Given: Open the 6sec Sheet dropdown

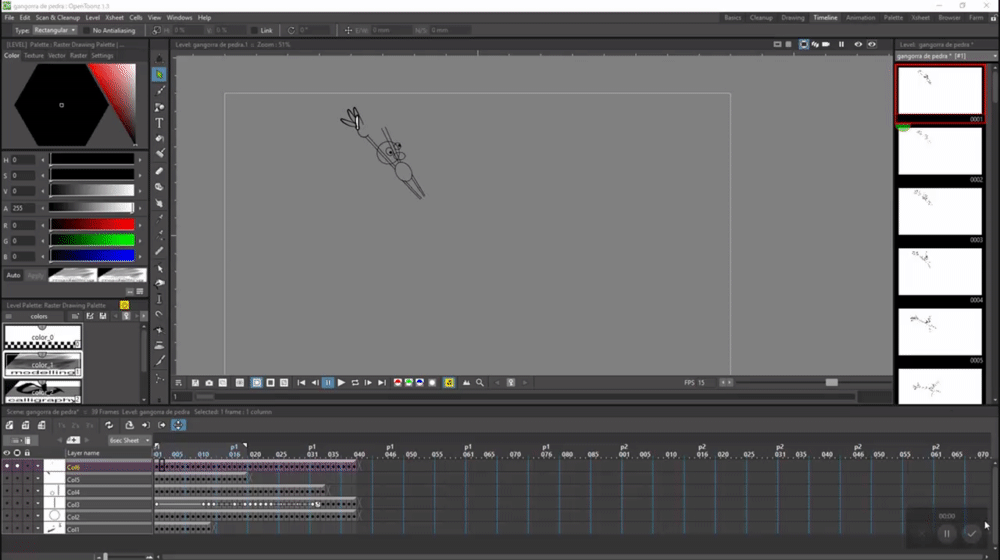Looking at the screenshot, I should (130, 440).
